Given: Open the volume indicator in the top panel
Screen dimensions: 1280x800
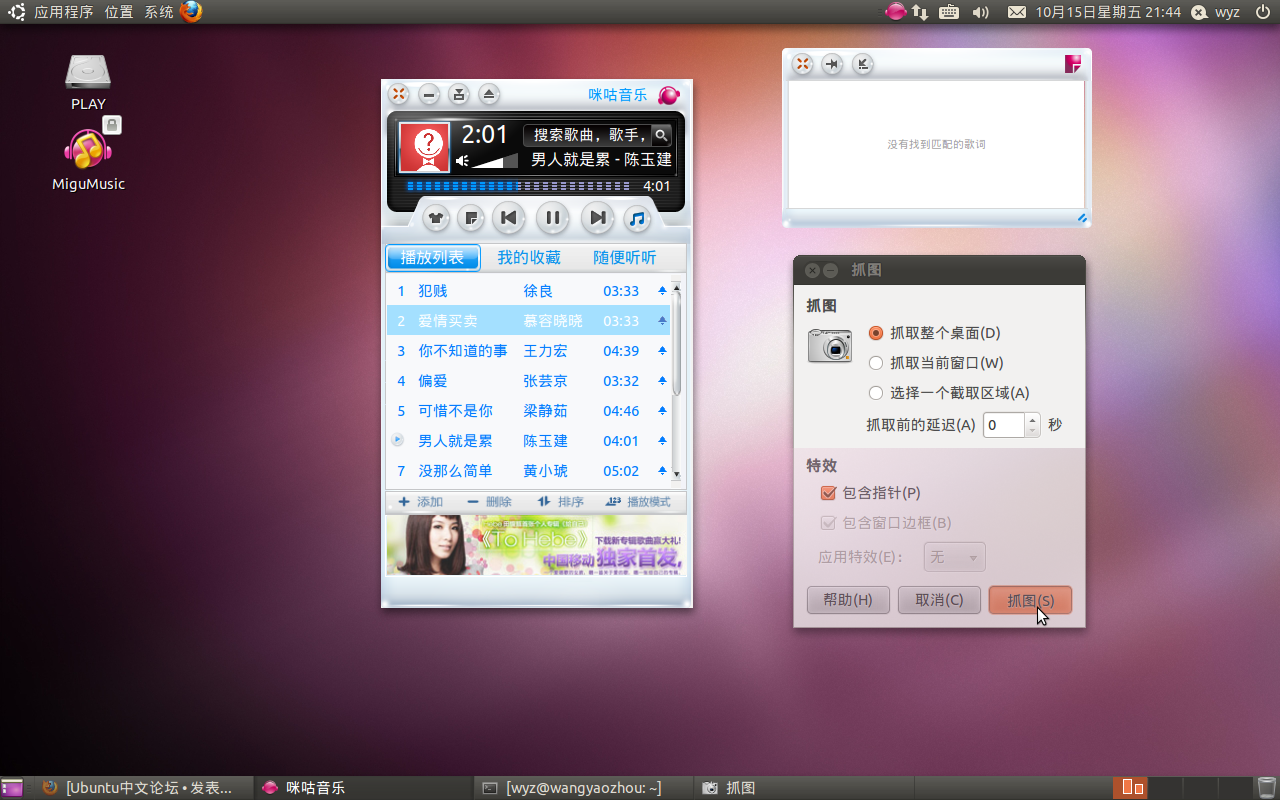Looking at the screenshot, I should coord(980,12).
